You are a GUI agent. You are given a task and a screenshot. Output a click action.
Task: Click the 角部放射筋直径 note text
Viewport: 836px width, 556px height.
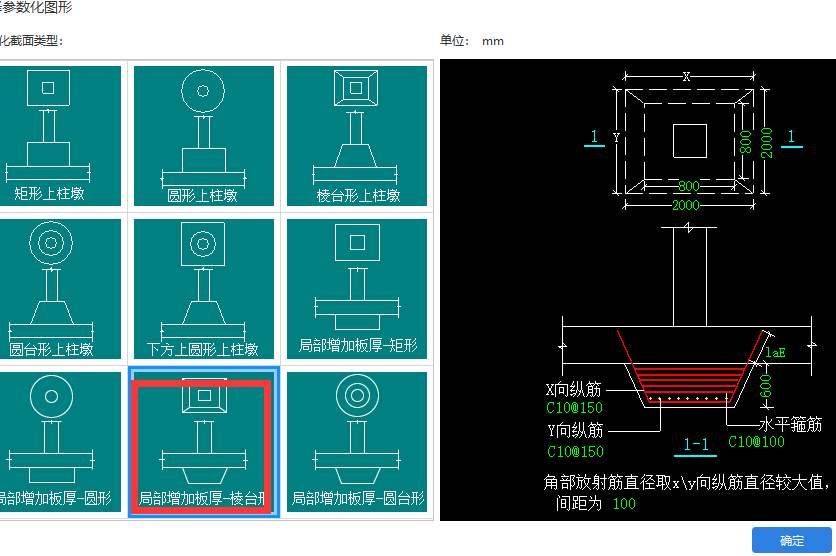[x=687, y=482]
